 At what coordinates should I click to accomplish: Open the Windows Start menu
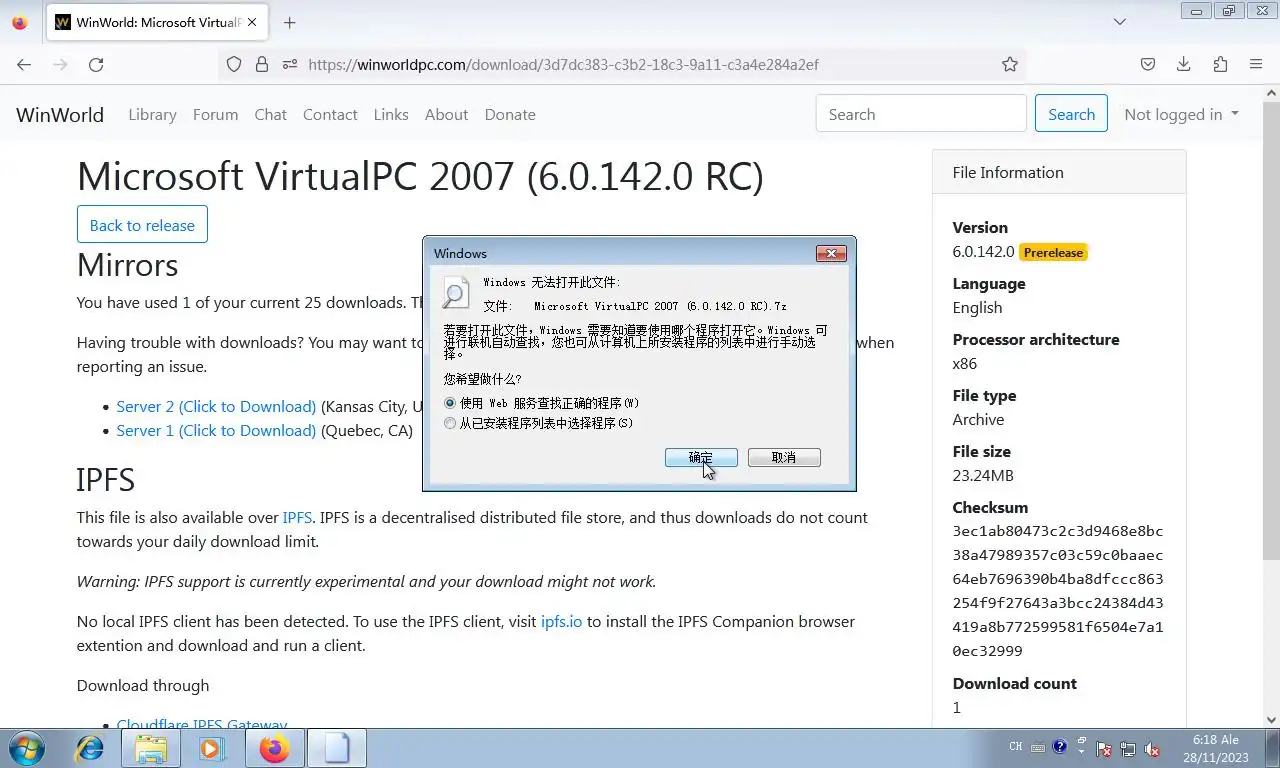[x=26, y=748]
